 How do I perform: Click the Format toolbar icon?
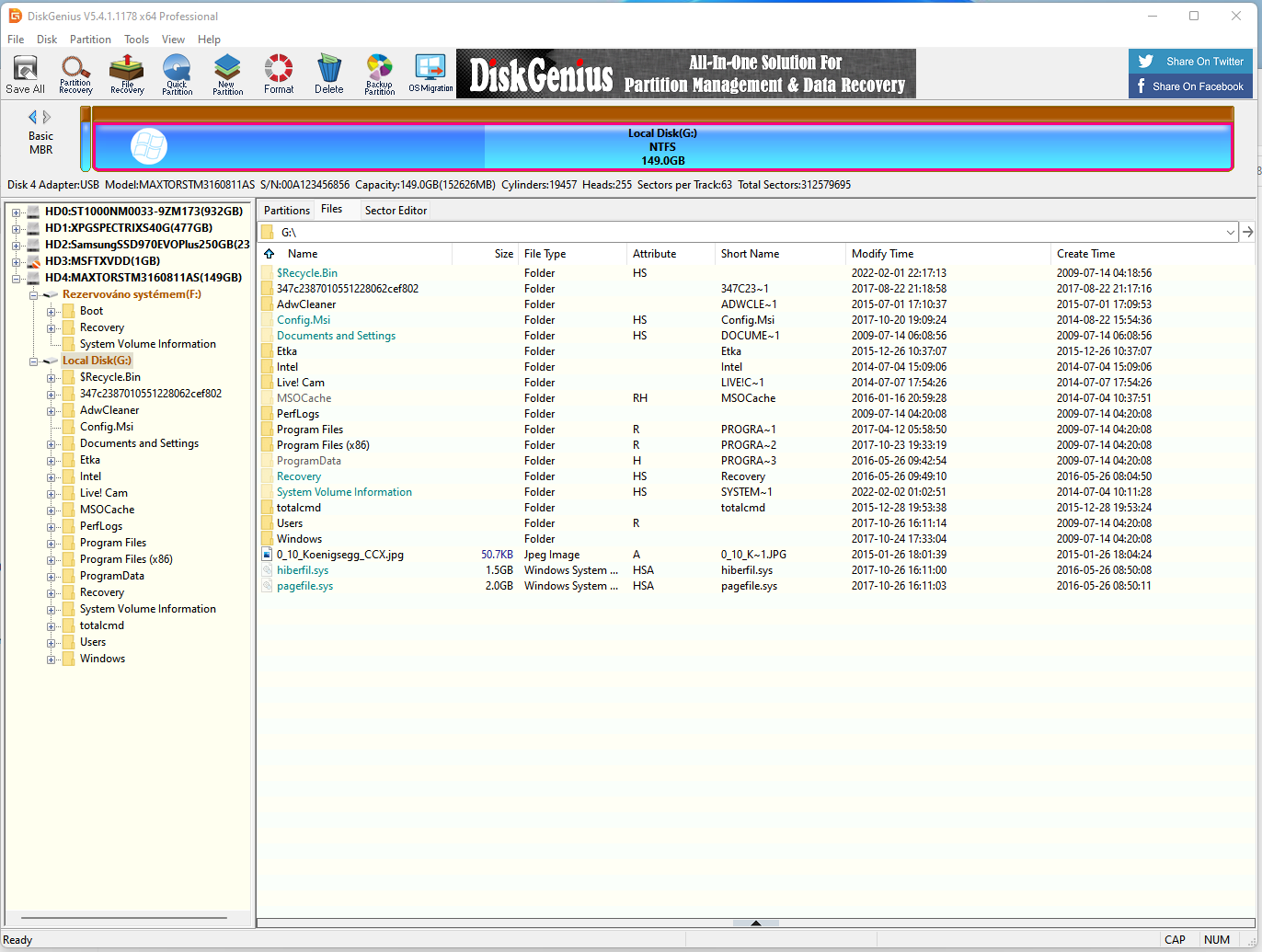(x=279, y=75)
